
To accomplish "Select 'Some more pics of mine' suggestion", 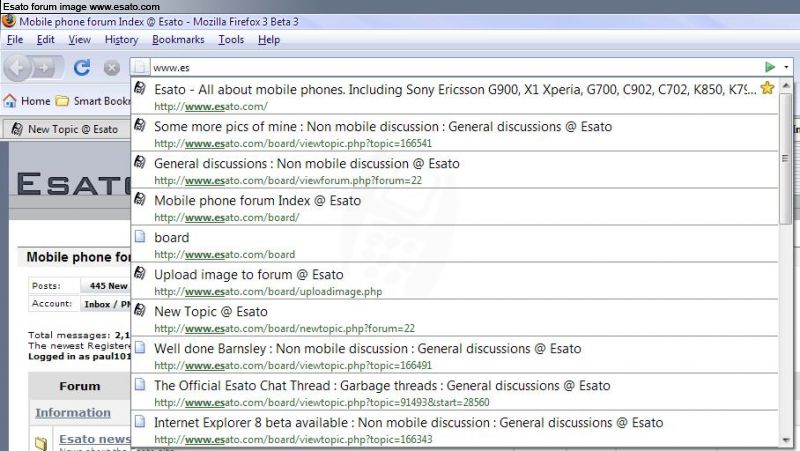I will 455,133.
